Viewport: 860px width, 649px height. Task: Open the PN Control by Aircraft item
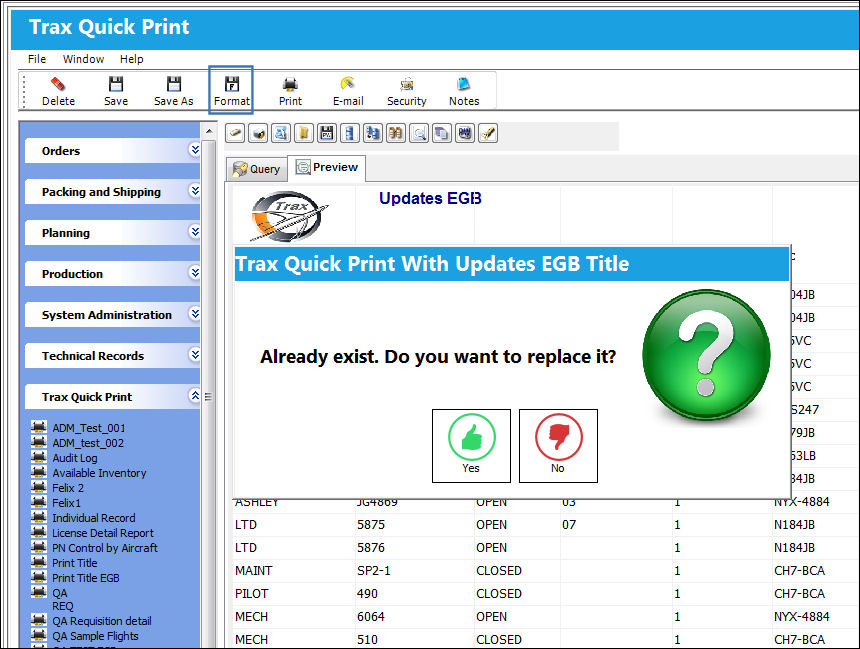(x=105, y=548)
